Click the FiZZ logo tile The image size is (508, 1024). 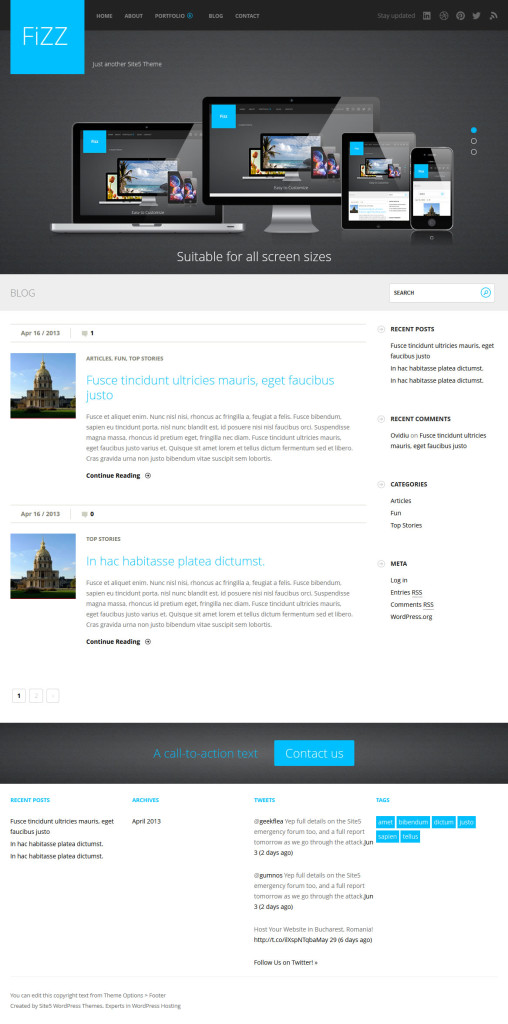click(x=47, y=37)
